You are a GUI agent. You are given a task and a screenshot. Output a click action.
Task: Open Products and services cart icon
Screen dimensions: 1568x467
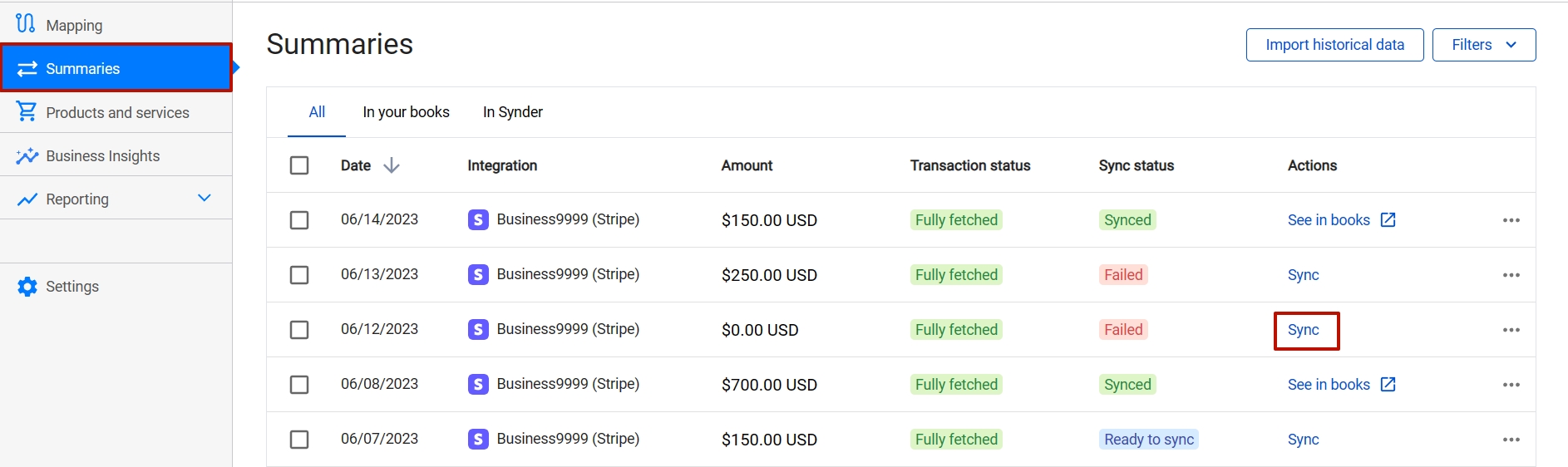(x=27, y=111)
